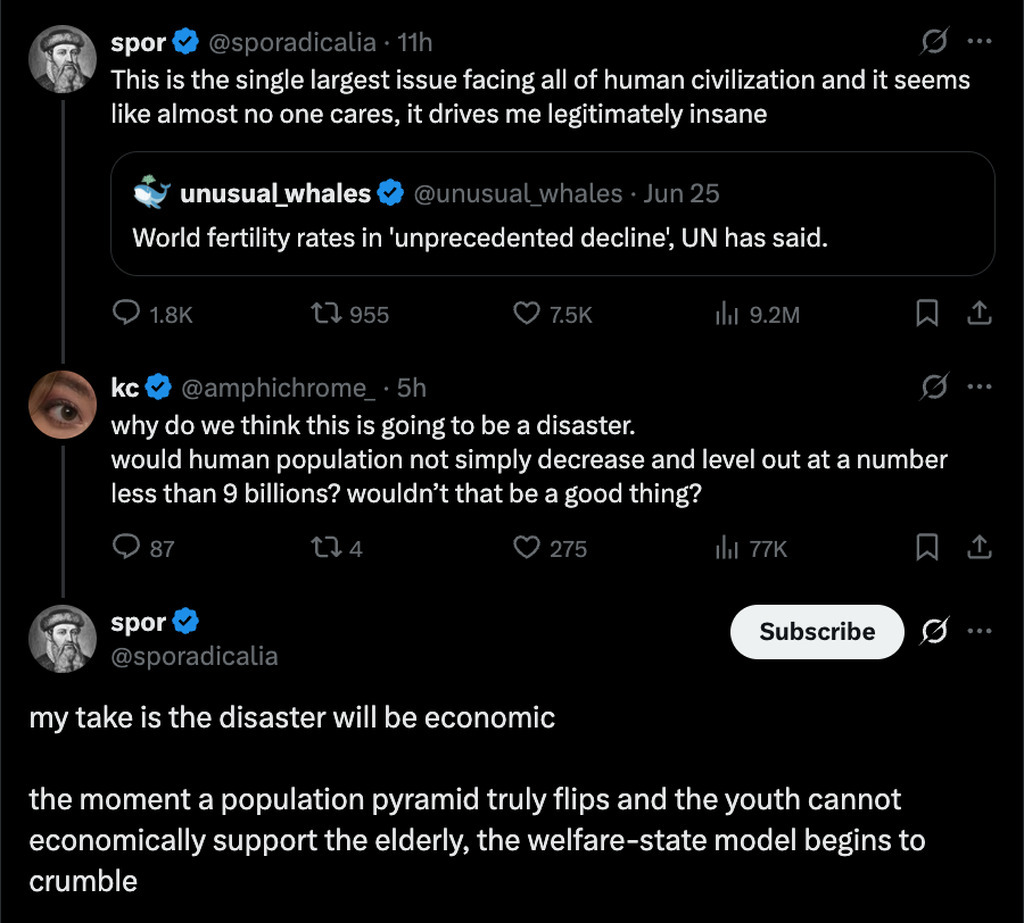Viewport: 1024px width, 923px height.
Task: Open more options menu on kc's post
Action: coord(980,386)
